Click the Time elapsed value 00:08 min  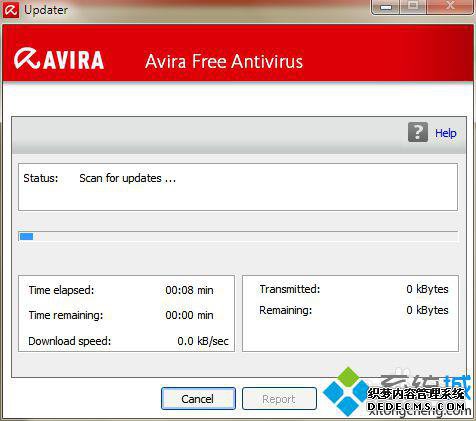(x=189, y=290)
